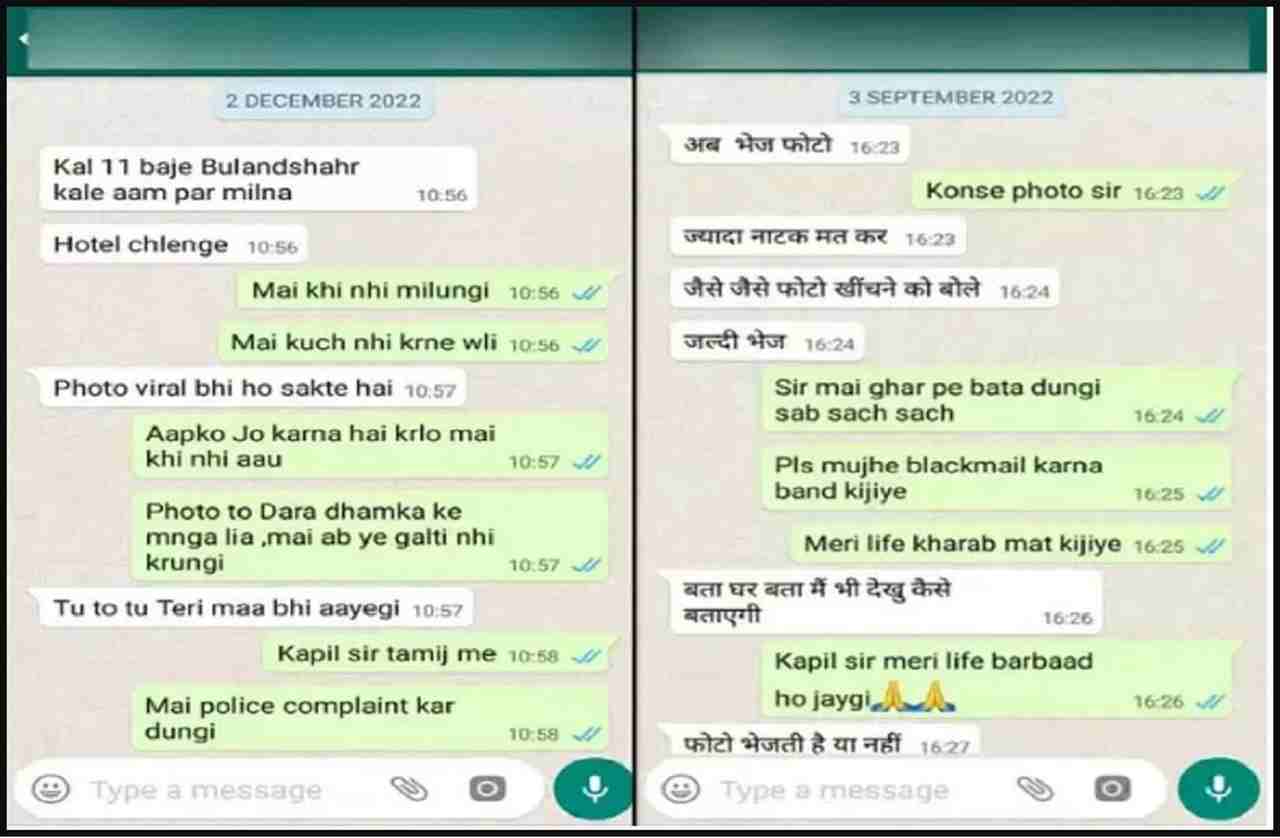Tap the 'Meri life kharab mat kijiye' message
The image size is (1280, 838).
point(1013,544)
